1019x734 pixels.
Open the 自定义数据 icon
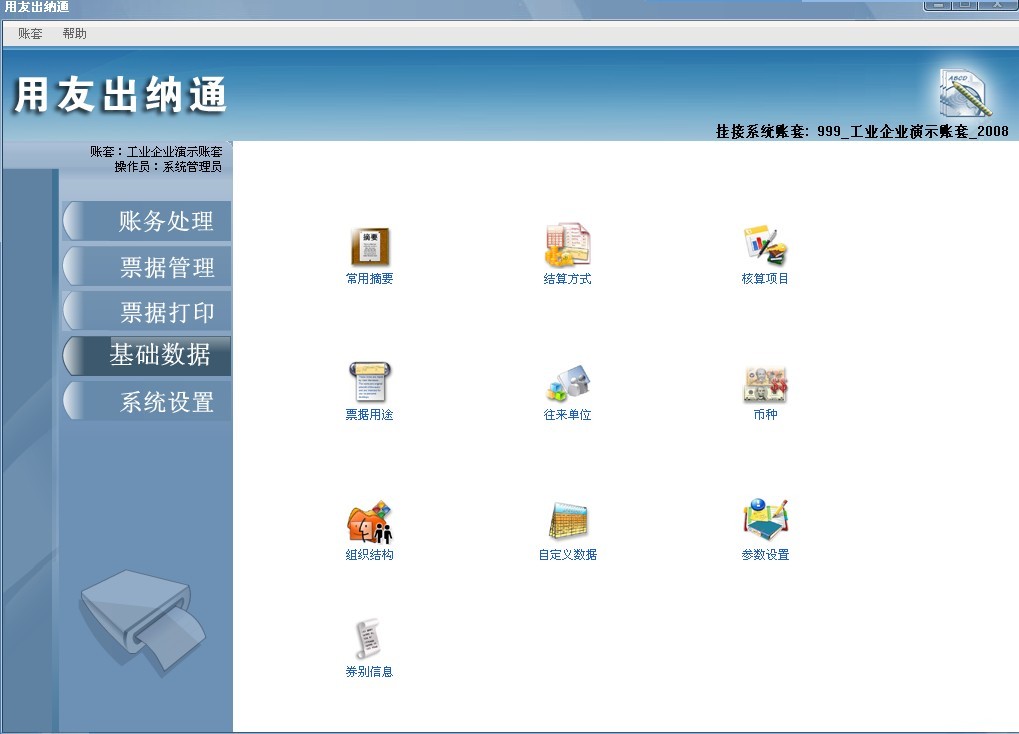click(x=568, y=520)
